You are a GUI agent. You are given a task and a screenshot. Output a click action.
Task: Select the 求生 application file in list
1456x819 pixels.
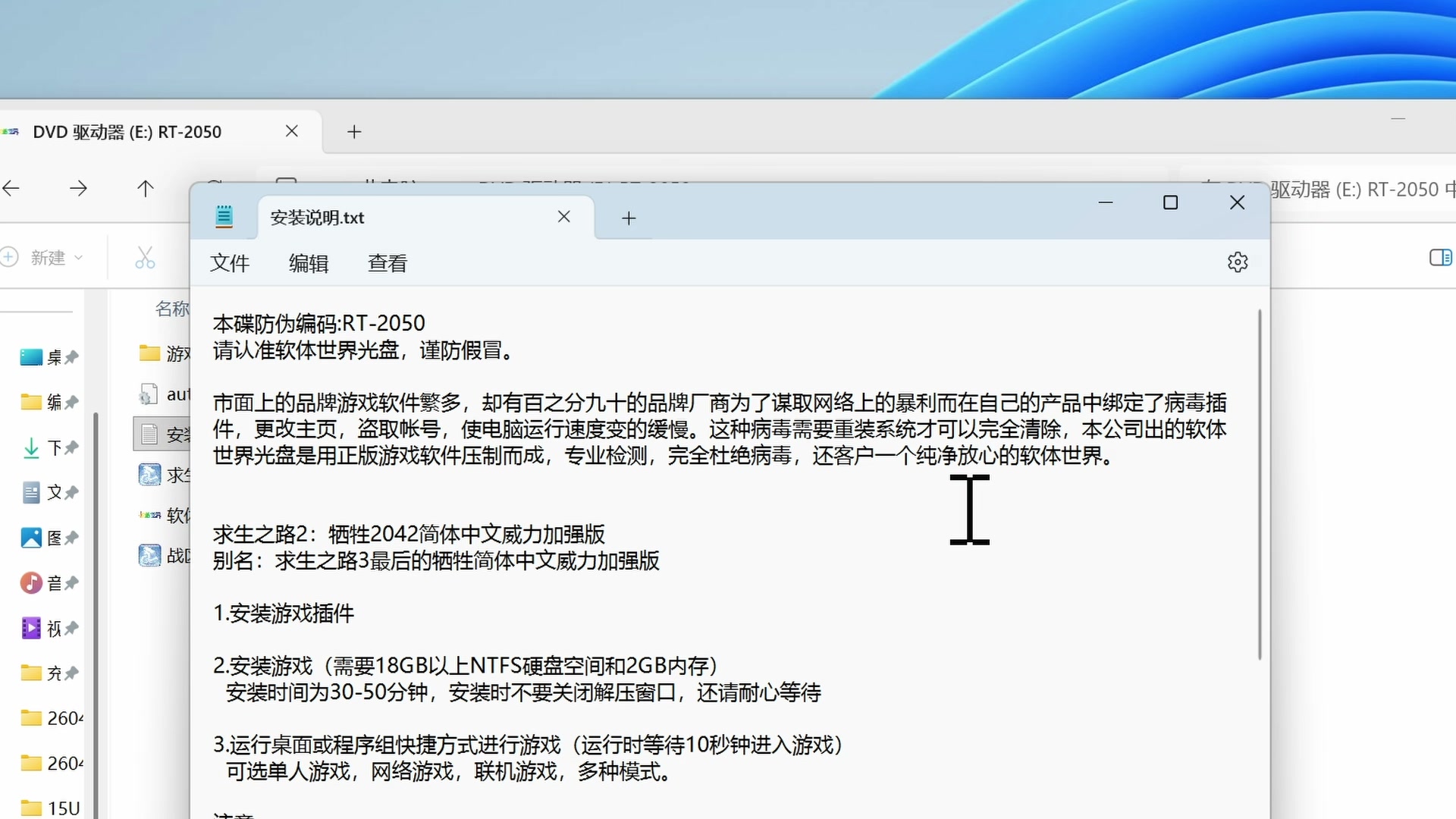coord(165,475)
